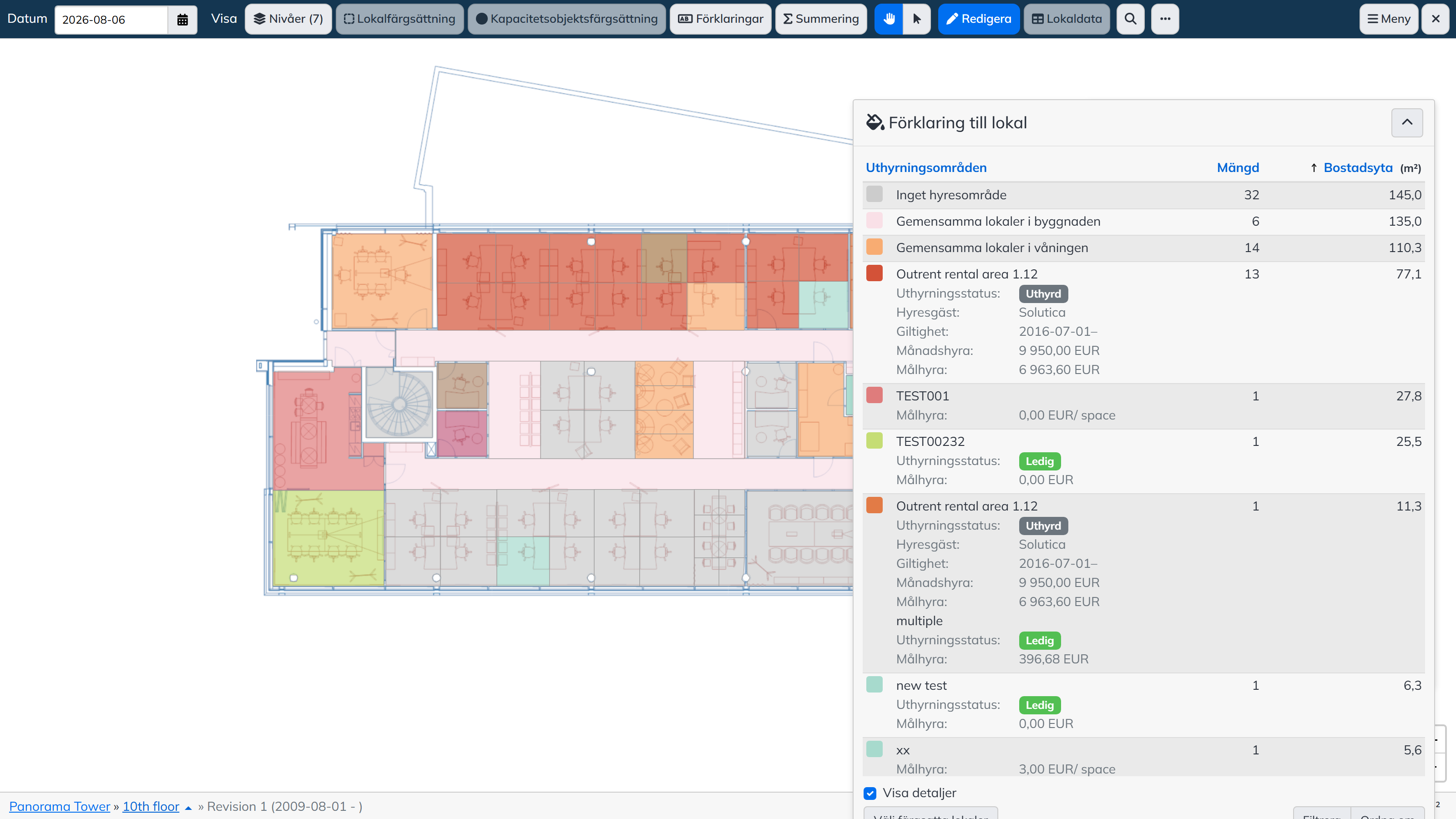
Task: Toggle Lokalfärgsättning coloring
Action: click(x=399, y=19)
